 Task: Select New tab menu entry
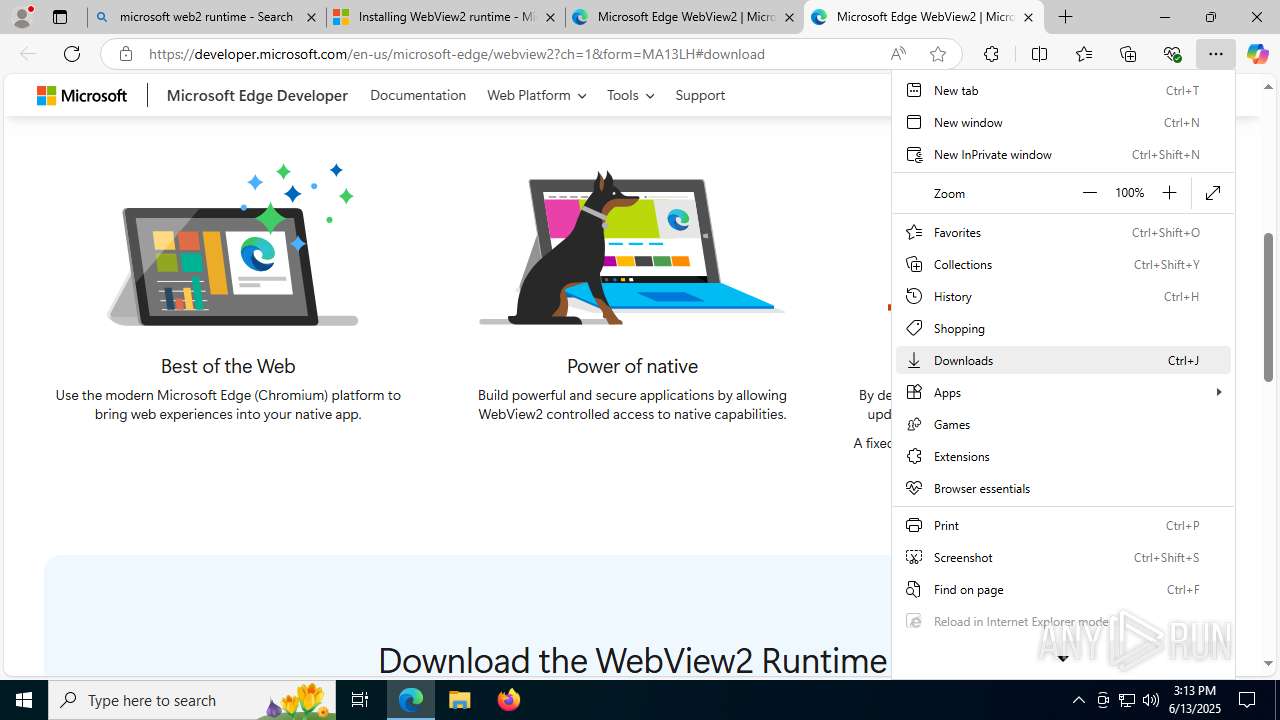[1063, 90]
